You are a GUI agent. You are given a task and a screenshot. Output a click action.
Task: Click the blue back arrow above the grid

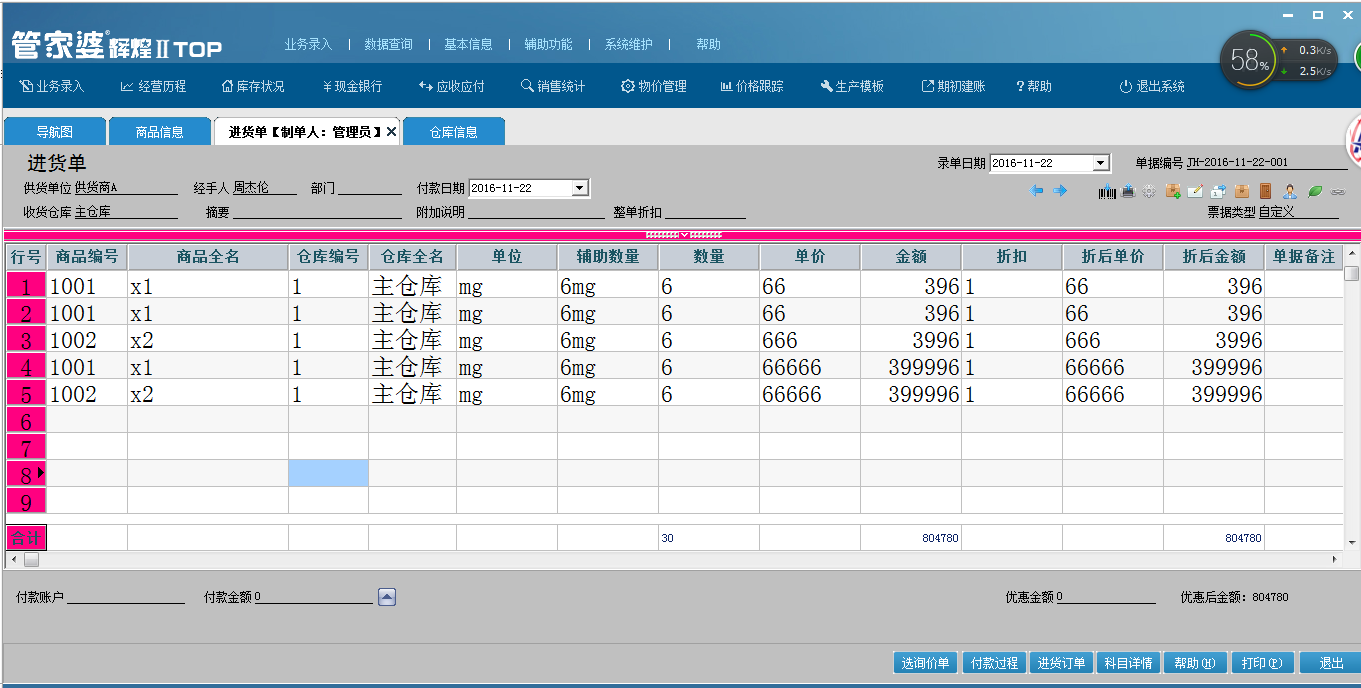(1035, 190)
